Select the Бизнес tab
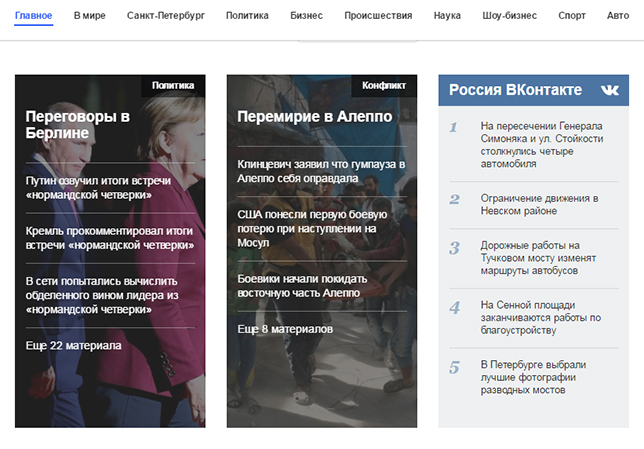 306,16
